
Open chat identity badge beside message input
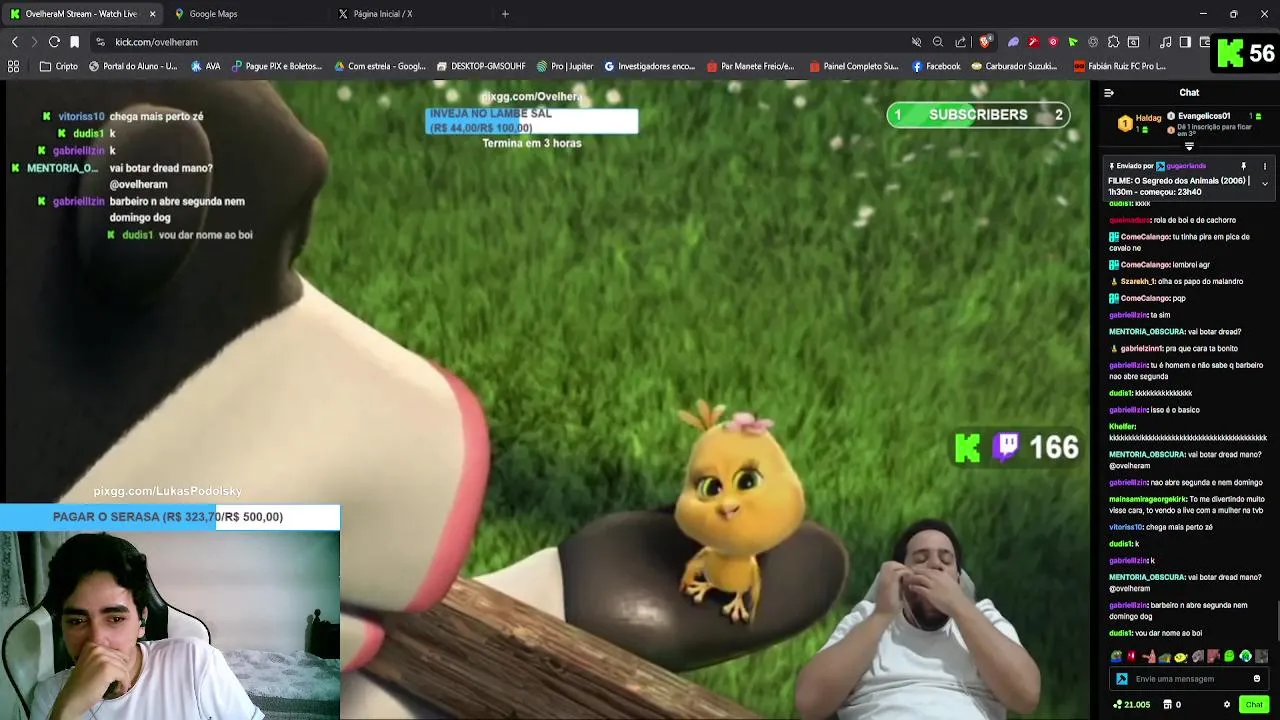[x=1122, y=679]
